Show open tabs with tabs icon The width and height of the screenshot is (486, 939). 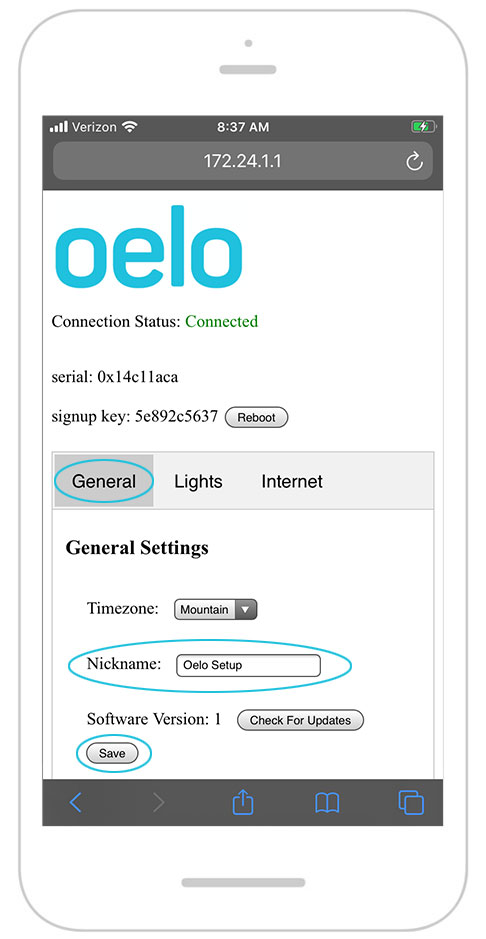411,802
